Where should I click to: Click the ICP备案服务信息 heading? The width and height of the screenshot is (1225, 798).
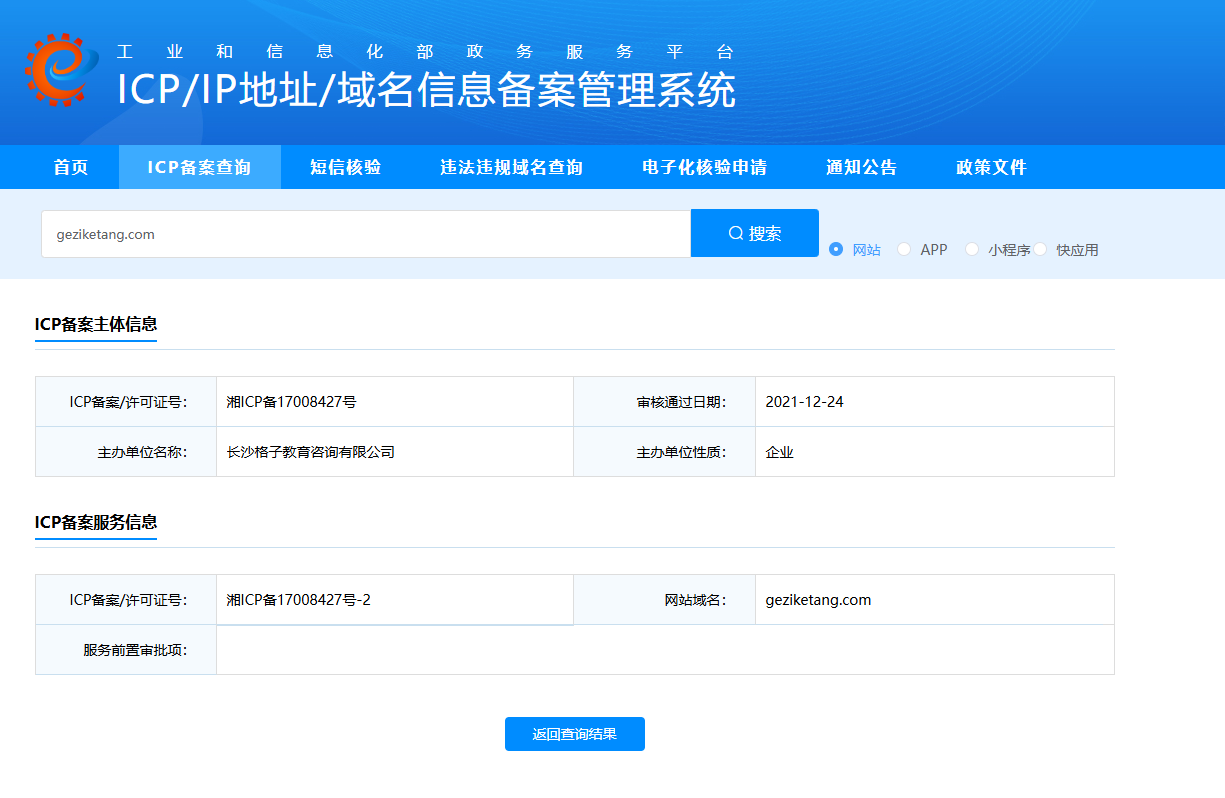click(96, 522)
